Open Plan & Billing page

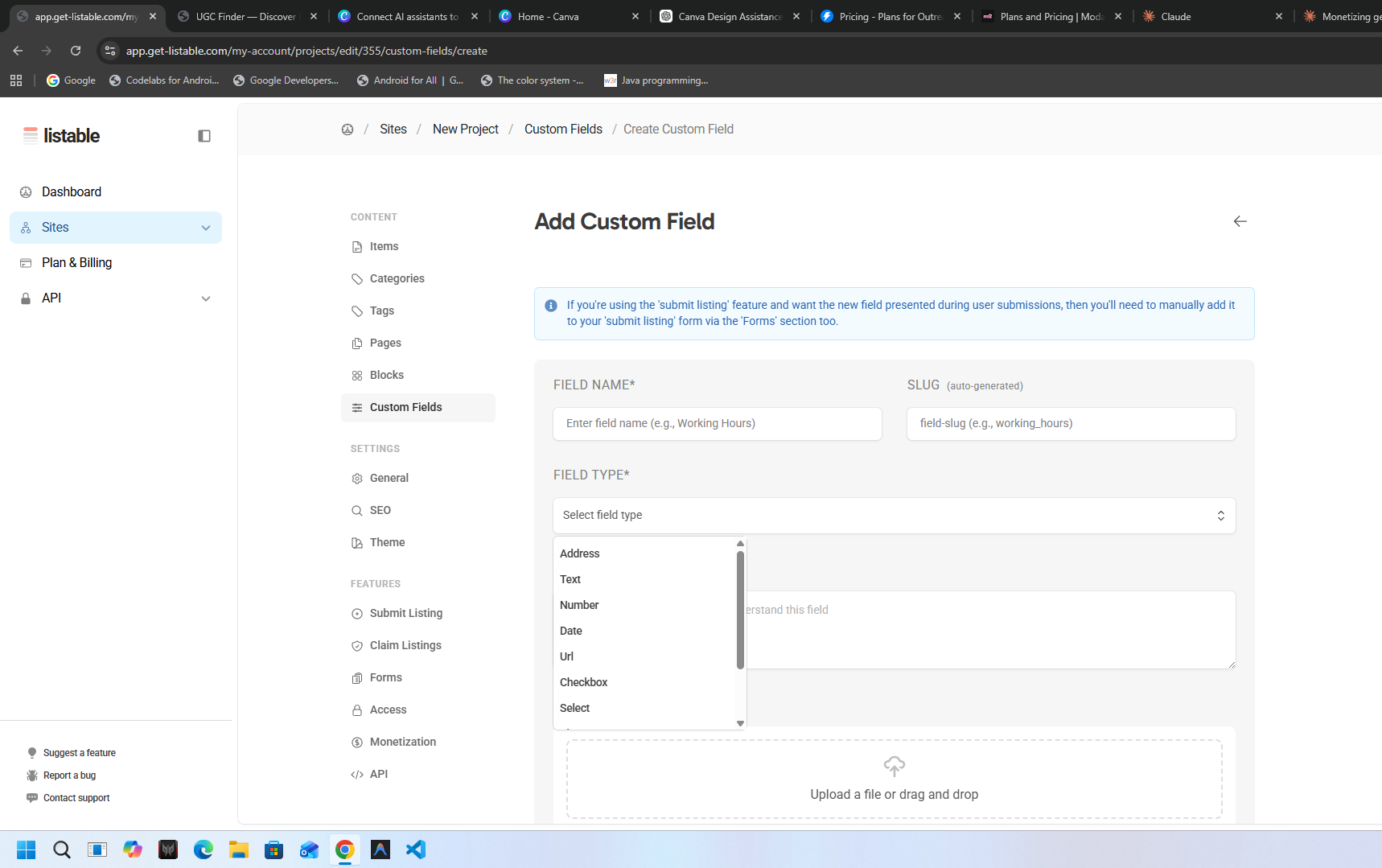pyautogui.click(x=76, y=262)
